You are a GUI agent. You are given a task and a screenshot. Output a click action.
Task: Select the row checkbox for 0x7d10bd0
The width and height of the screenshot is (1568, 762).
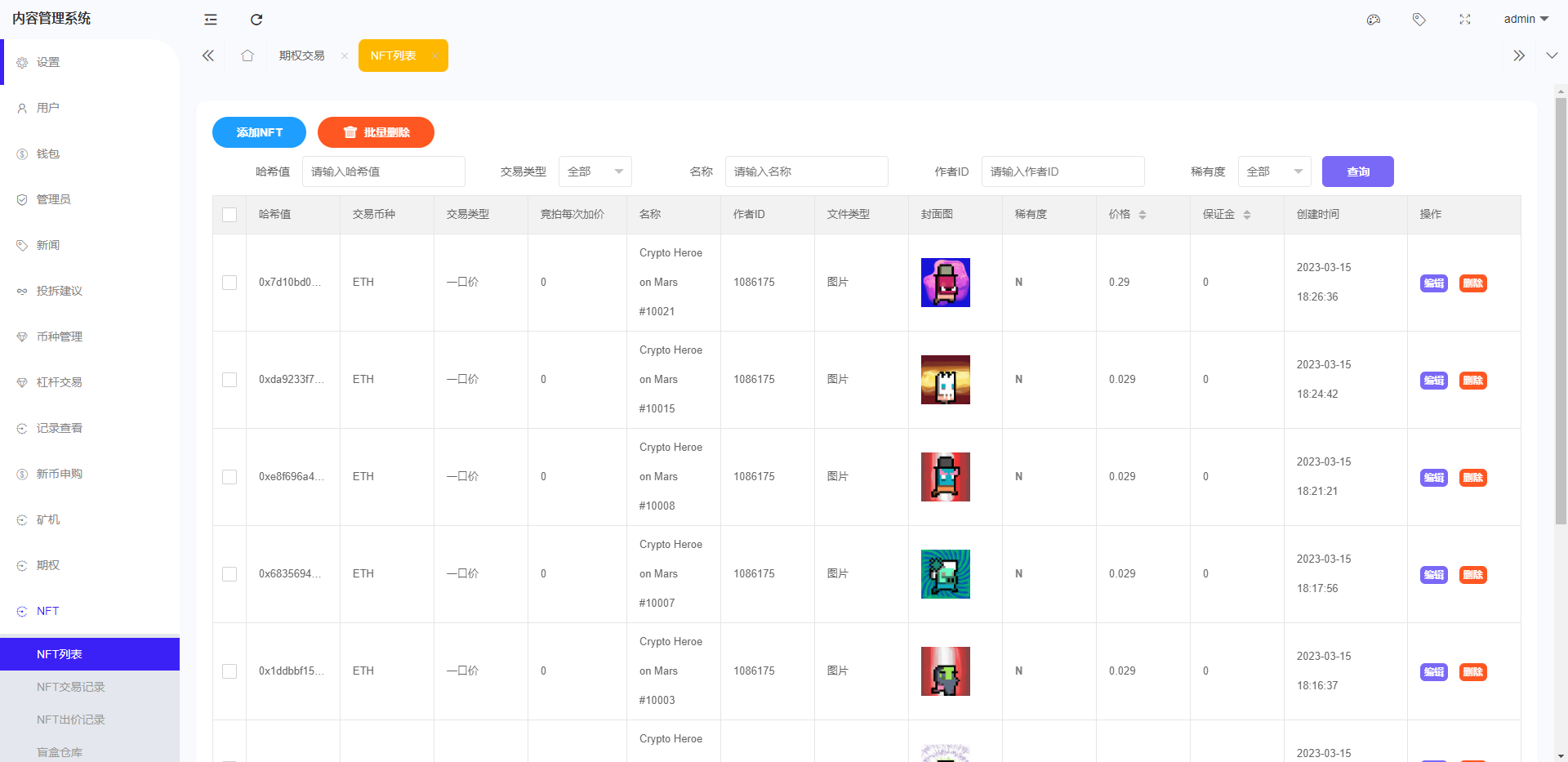pos(229,283)
